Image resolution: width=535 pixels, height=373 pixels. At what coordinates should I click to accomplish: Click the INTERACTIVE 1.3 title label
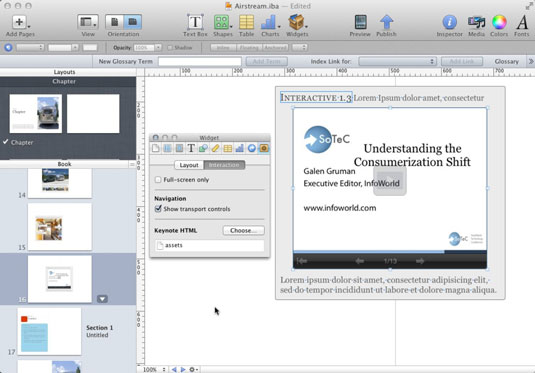(316, 98)
